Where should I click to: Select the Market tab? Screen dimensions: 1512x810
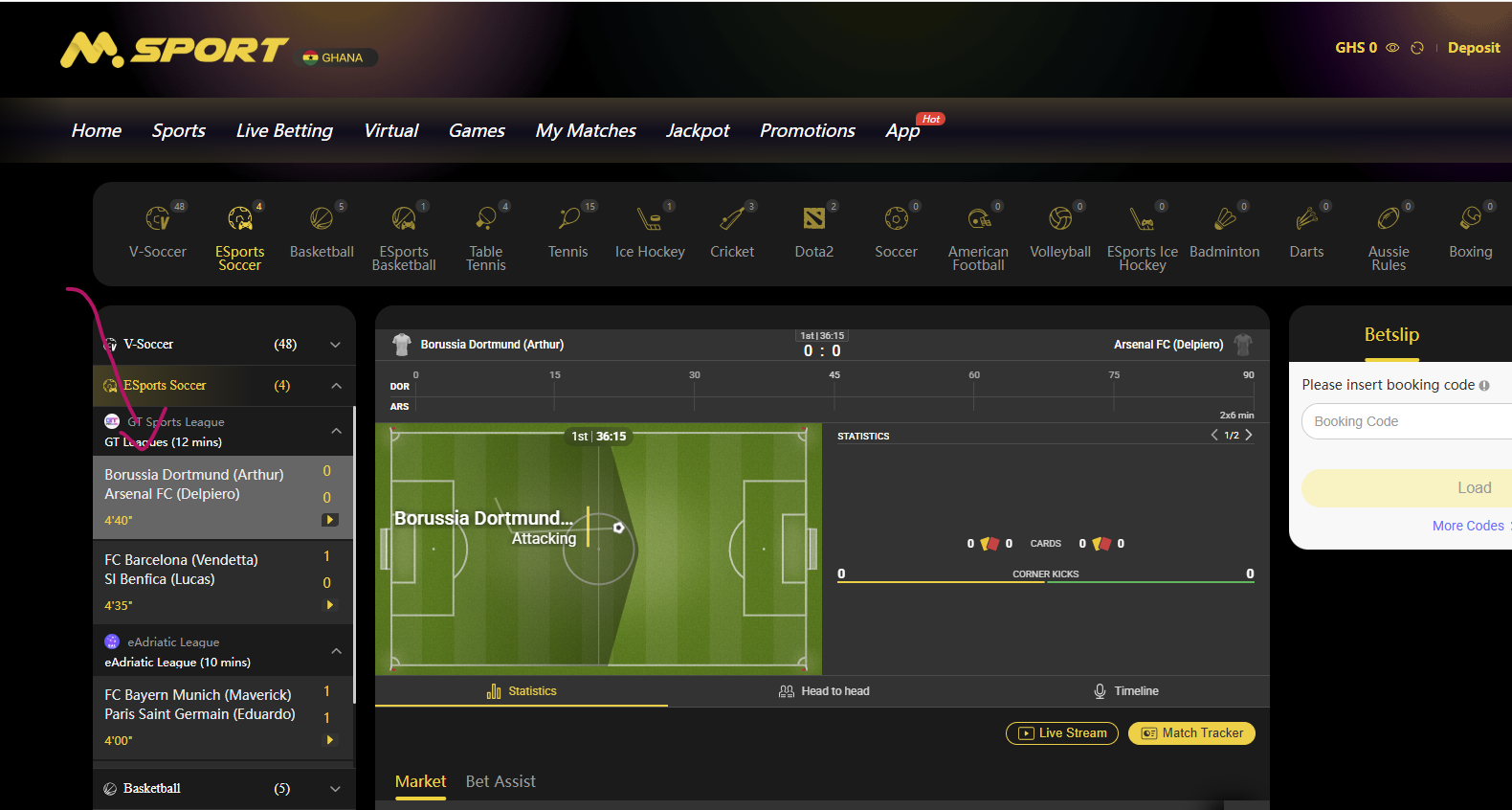(x=421, y=782)
